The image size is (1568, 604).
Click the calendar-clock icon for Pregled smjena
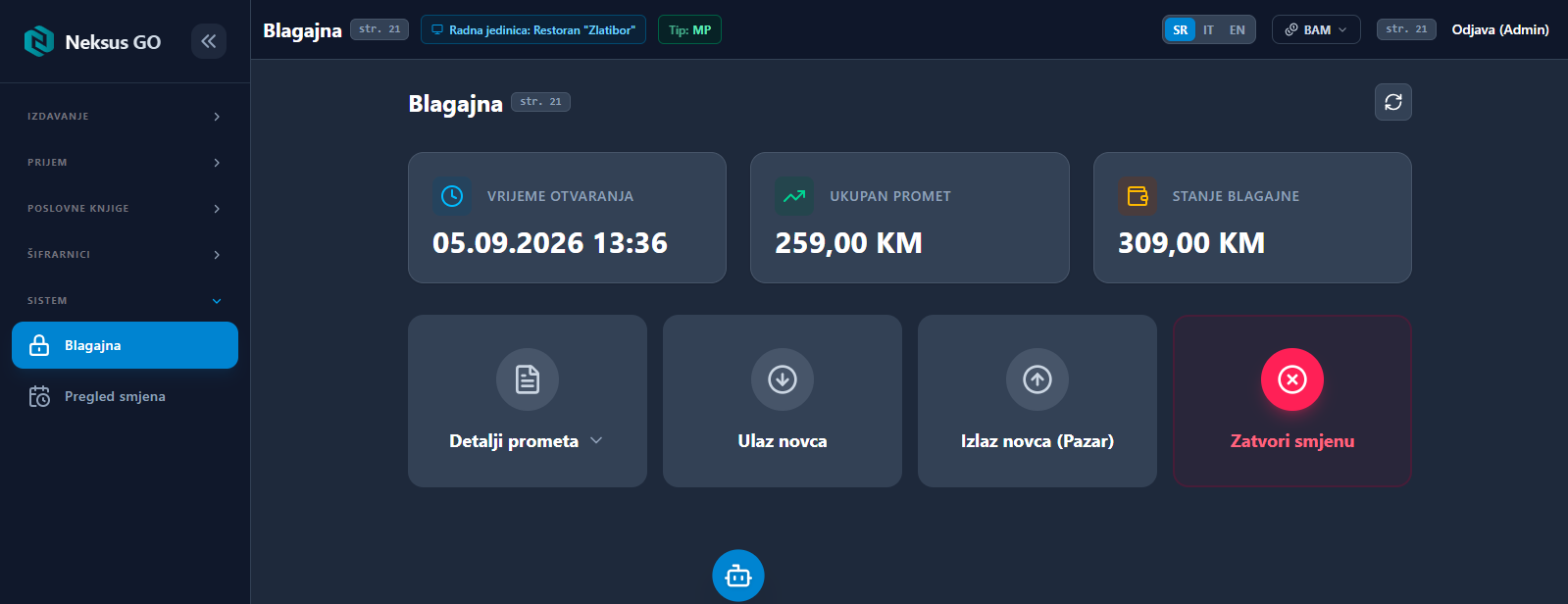(x=39, y=396)
